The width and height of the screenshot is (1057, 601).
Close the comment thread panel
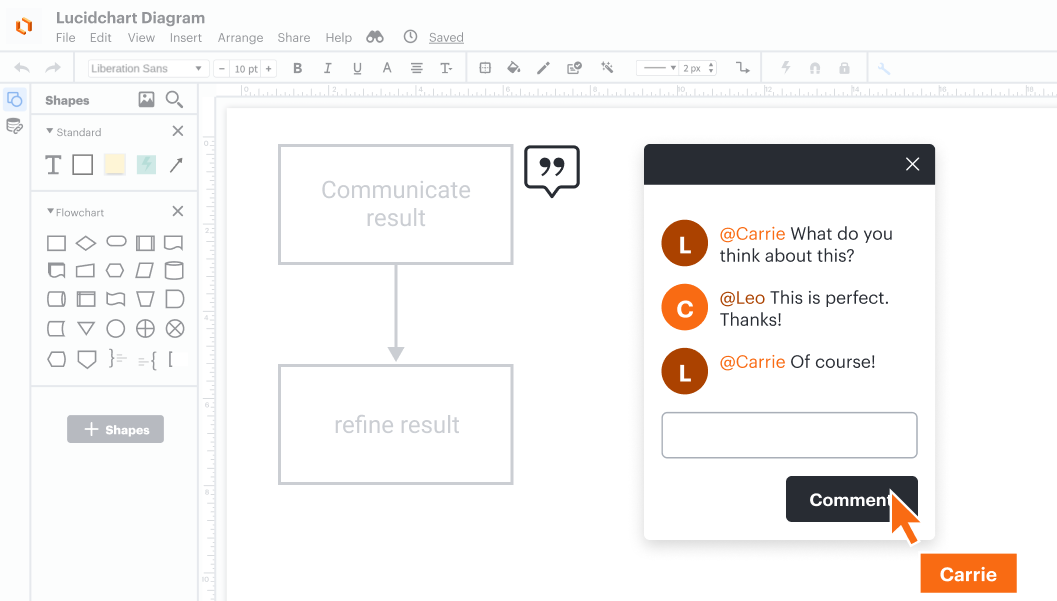point(912,164)
